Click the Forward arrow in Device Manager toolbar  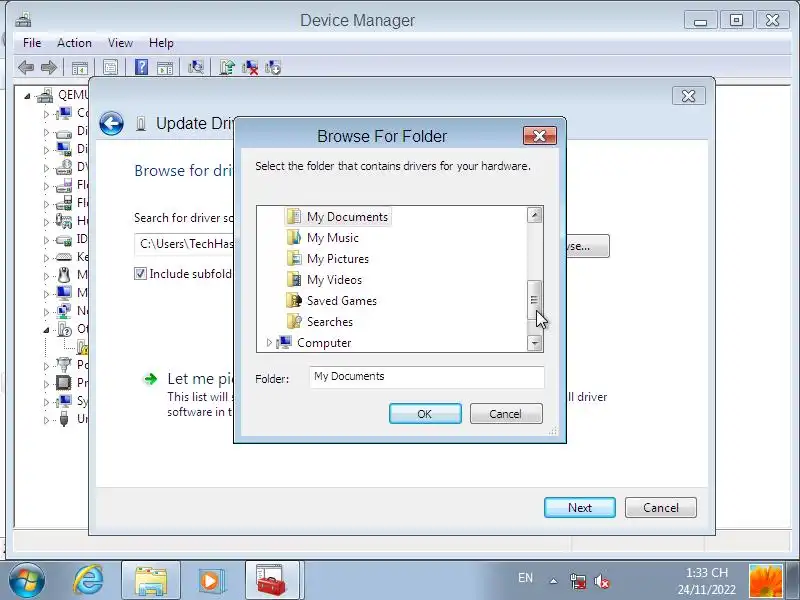point(49,67)
